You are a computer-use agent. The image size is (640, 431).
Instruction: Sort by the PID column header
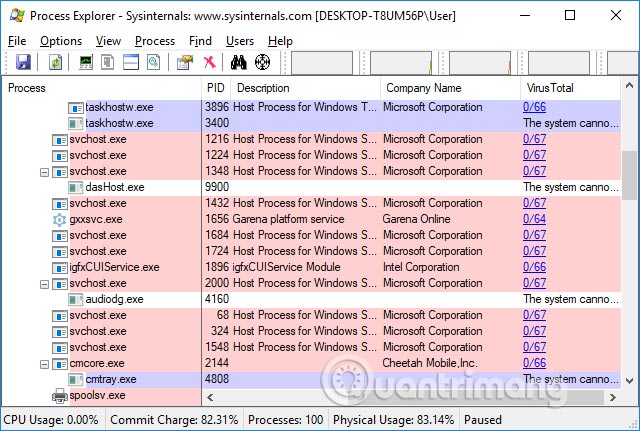[x=215, y=88]
